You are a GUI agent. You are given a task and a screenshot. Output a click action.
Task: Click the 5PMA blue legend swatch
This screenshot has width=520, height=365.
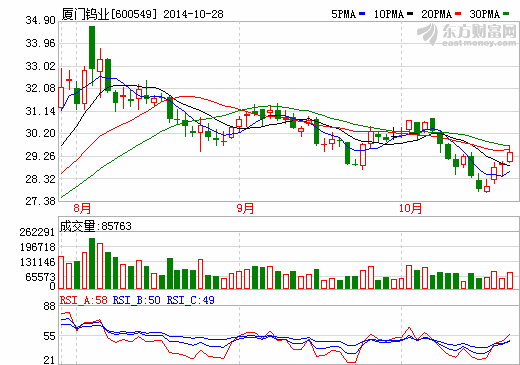[x=362, y=14]
